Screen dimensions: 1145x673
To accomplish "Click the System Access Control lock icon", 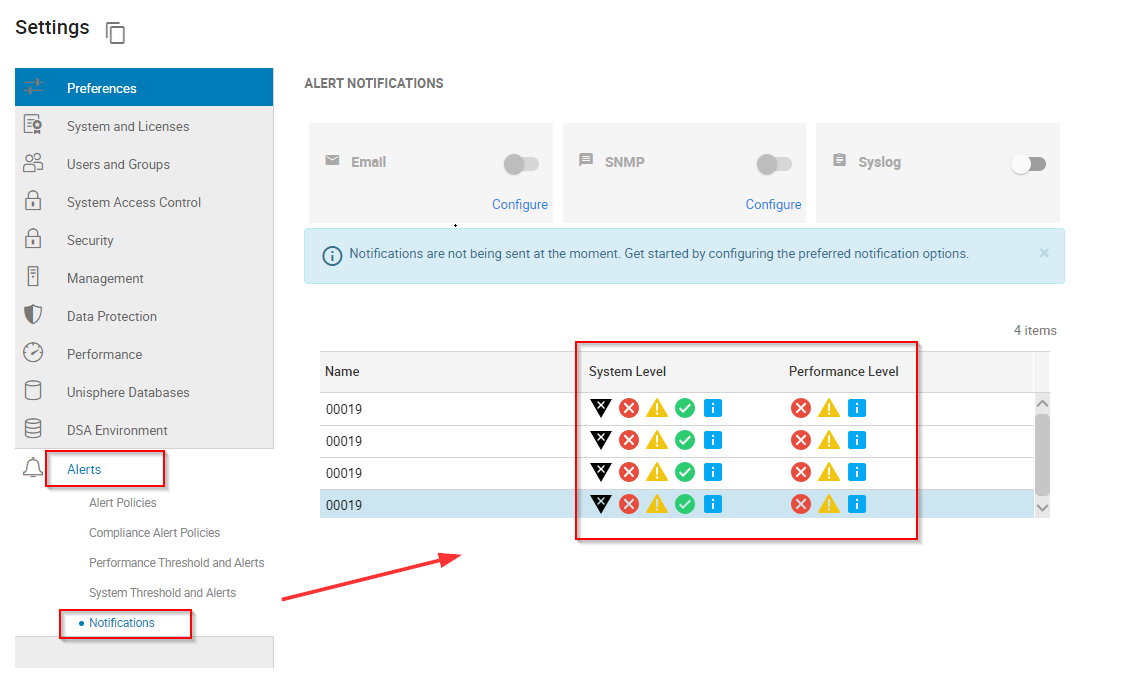I will click(33, 201).
